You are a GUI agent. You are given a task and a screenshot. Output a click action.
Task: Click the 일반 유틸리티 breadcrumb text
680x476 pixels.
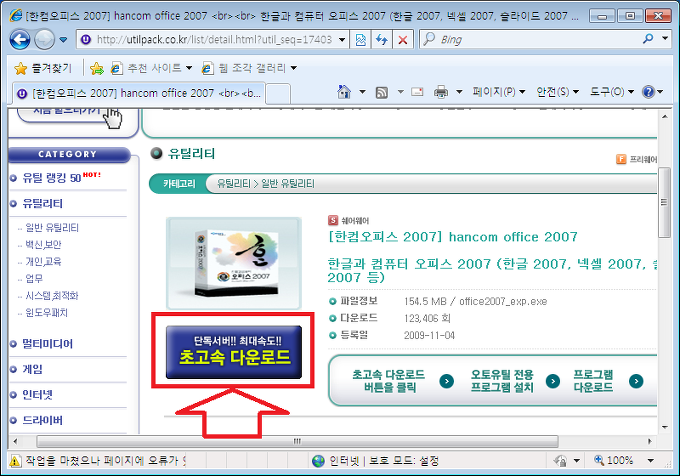[288, 184]
